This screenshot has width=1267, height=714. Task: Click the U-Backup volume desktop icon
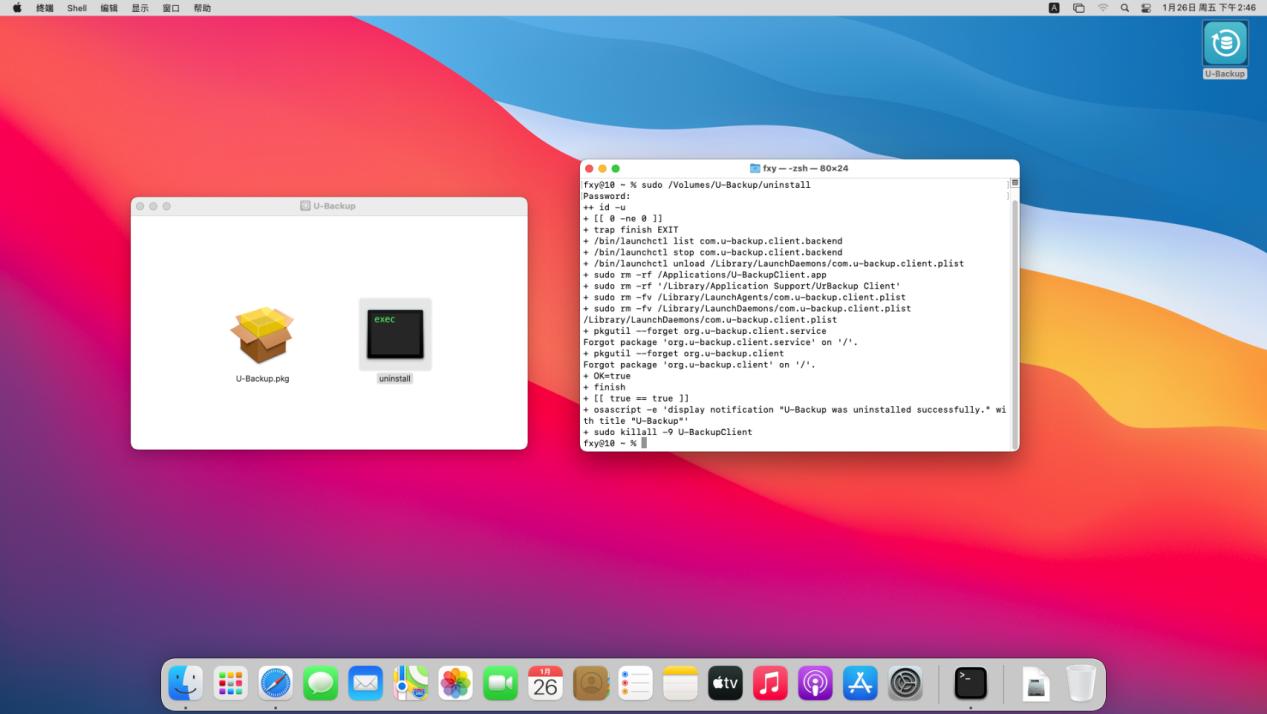coord(1224,44)
